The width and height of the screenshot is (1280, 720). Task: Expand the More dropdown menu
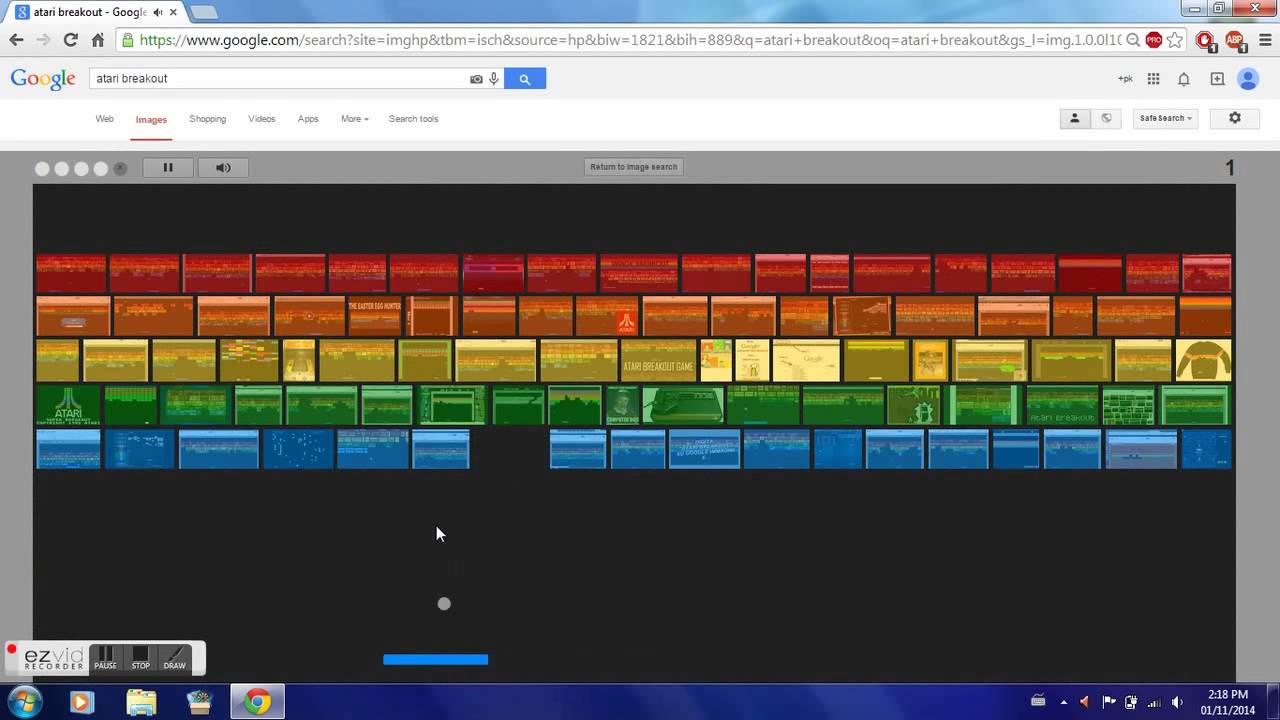(x=354, y=119)
